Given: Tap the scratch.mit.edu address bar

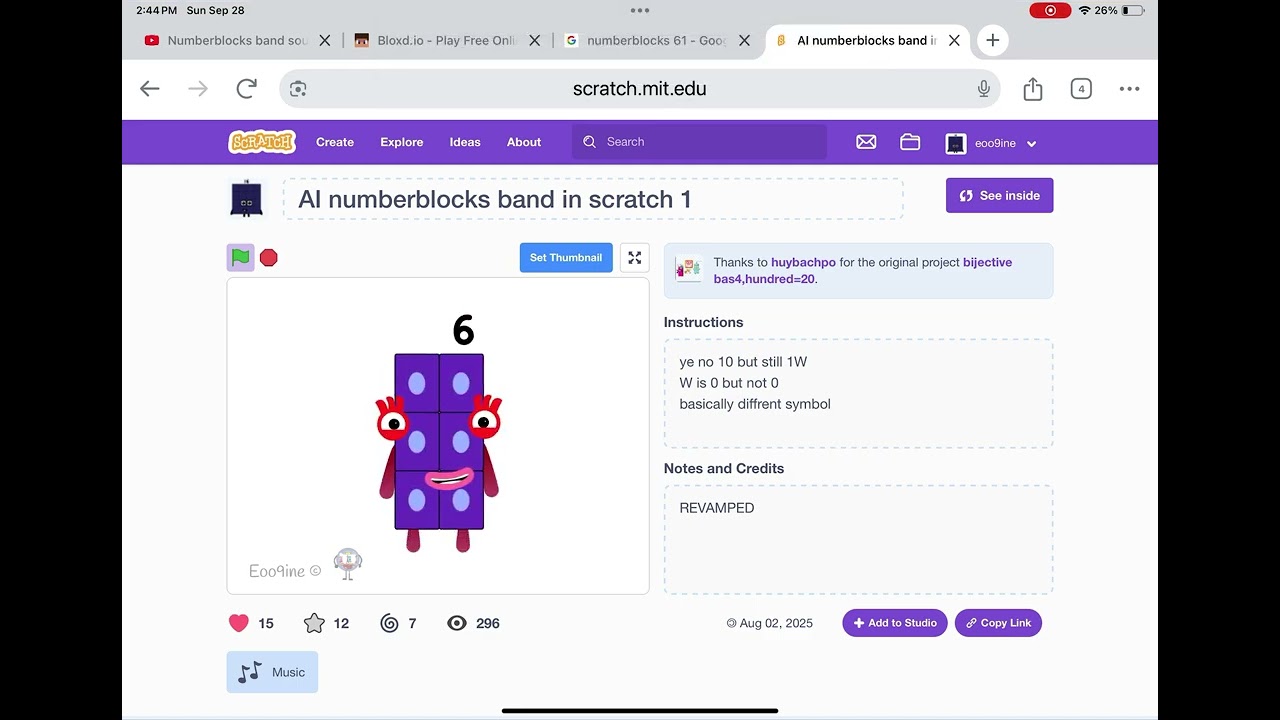Looking at the screenshot, I should point(639,89).
